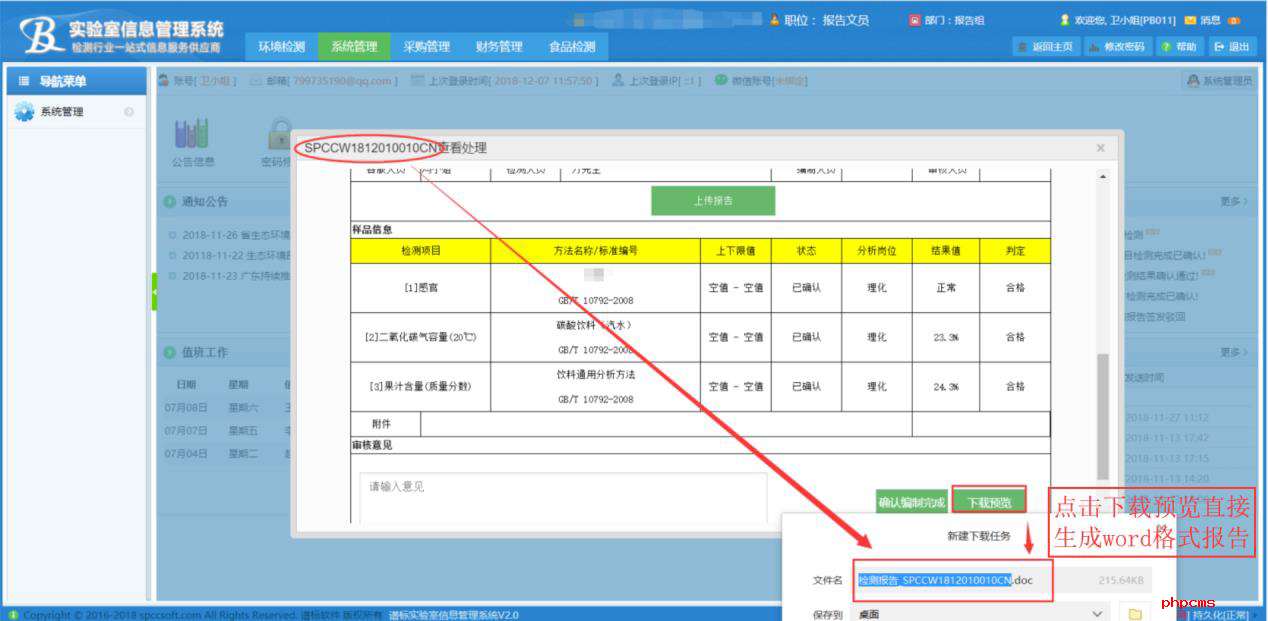Viewport: 1268px width, 621px height.
Task: Expand the 系统管理 sidebar arrow
Action: pyautogui.click(x=129, y=112)
